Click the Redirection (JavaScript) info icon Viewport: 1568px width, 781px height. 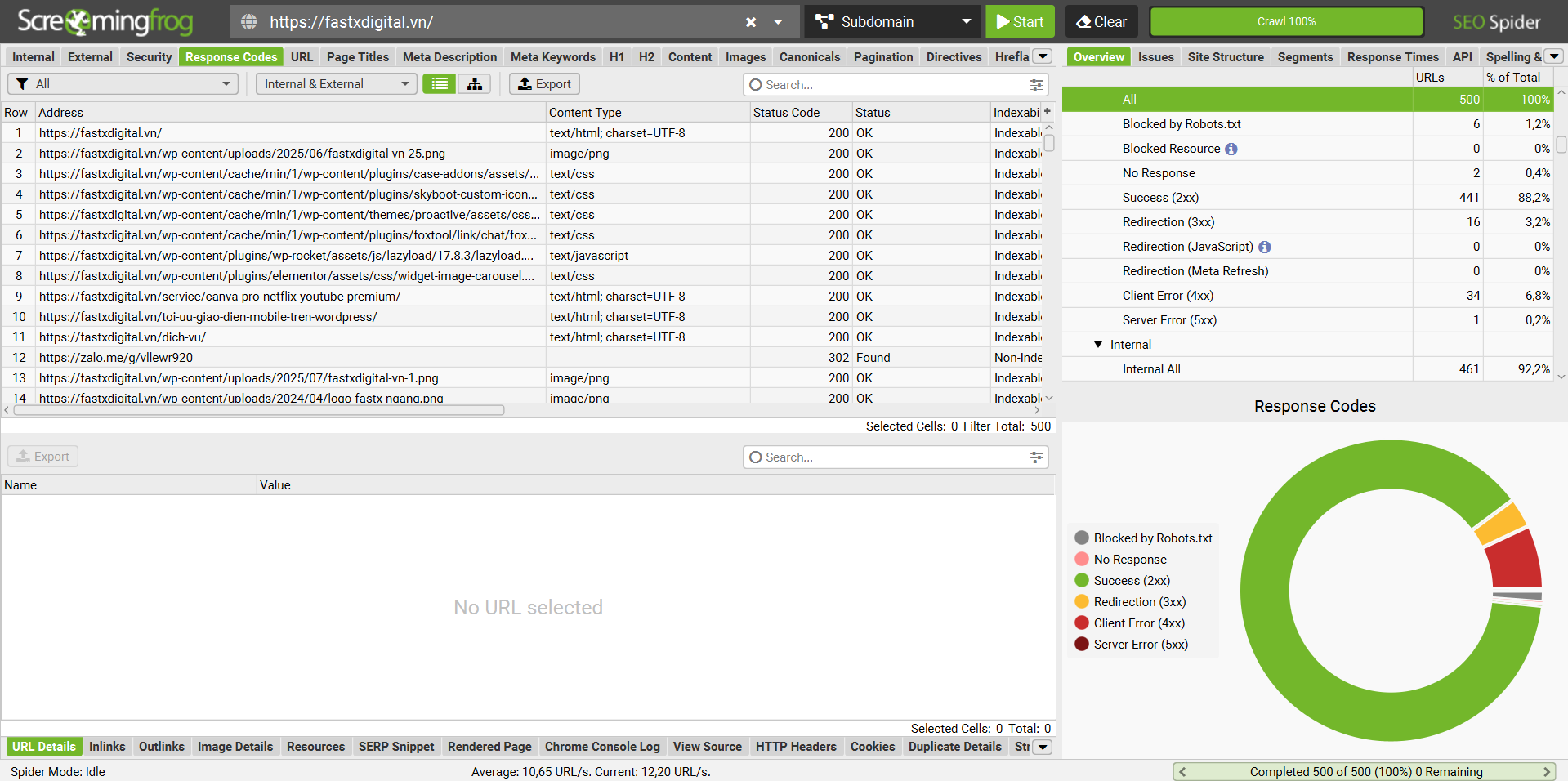click(x=1265, y=247)
